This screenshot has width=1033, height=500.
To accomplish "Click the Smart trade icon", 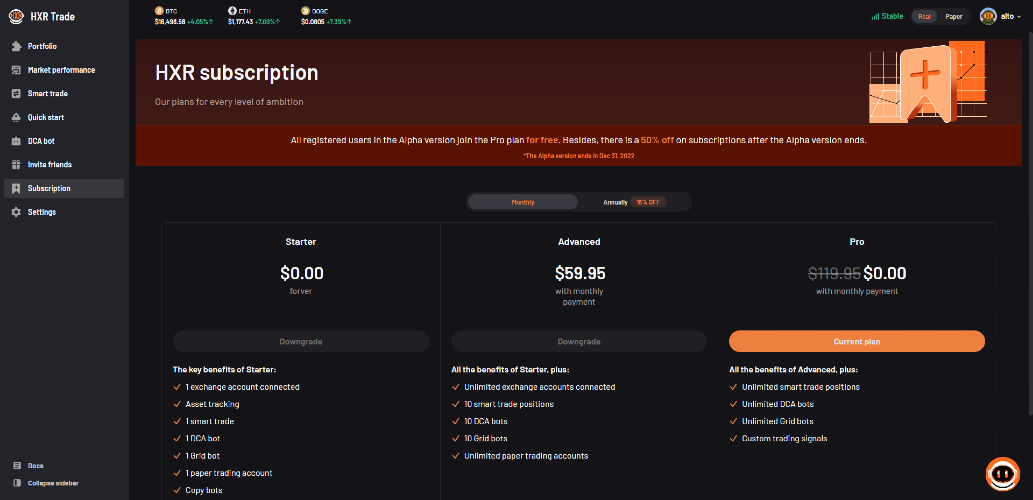I will point(16,94).
